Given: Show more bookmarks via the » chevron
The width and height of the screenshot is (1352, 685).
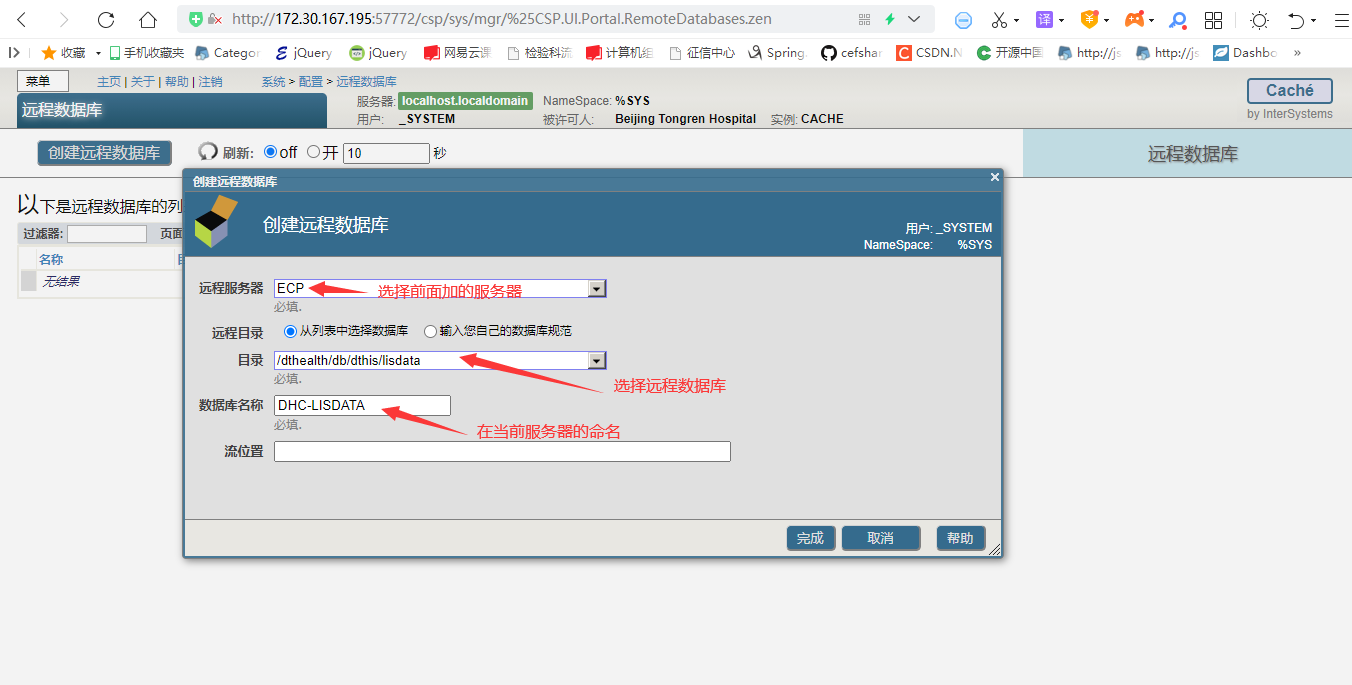Looking at the screenshot, I should tap(1298, 53).
